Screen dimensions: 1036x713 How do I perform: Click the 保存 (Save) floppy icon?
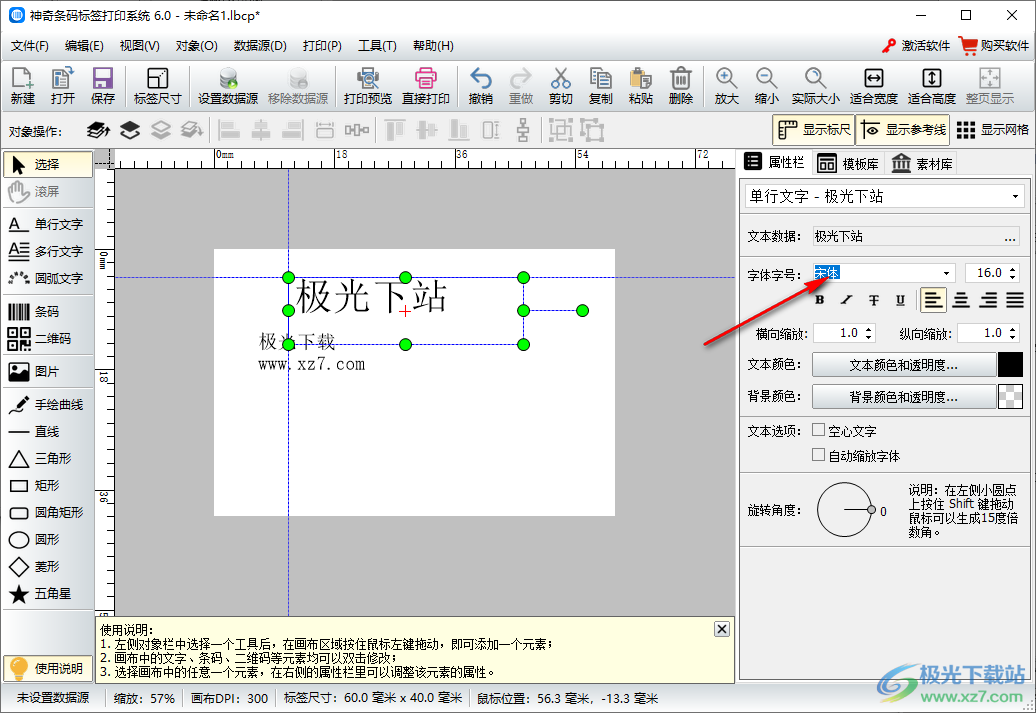click(x=102, y=85)
